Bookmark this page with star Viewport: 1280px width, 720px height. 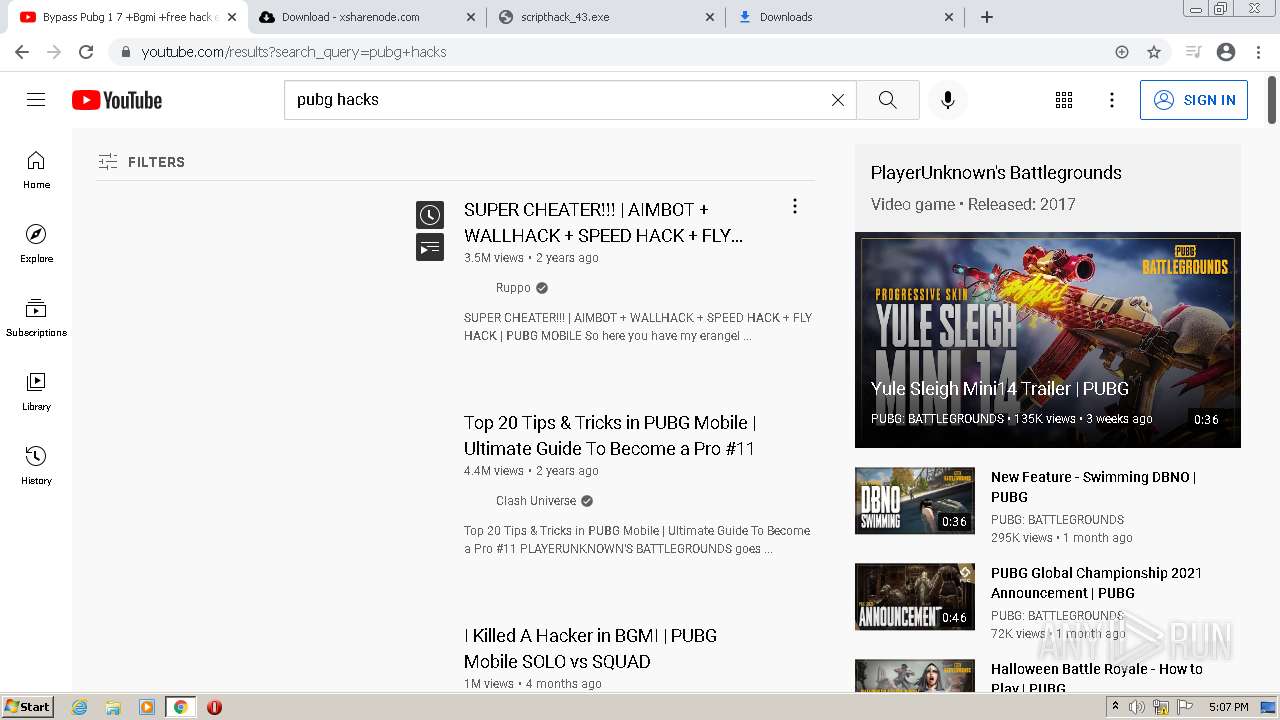click(1154, 52)
